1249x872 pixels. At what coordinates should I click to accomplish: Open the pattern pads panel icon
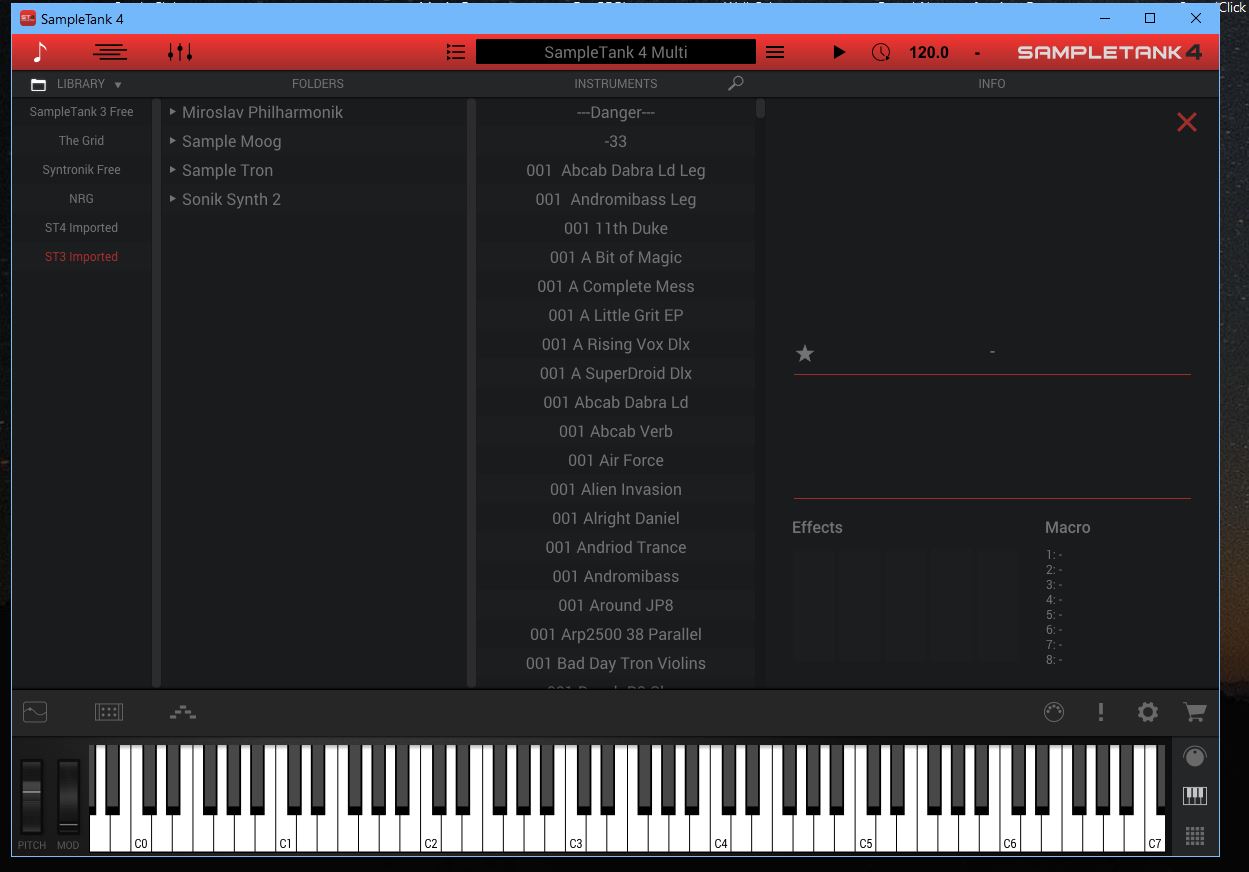109,712
